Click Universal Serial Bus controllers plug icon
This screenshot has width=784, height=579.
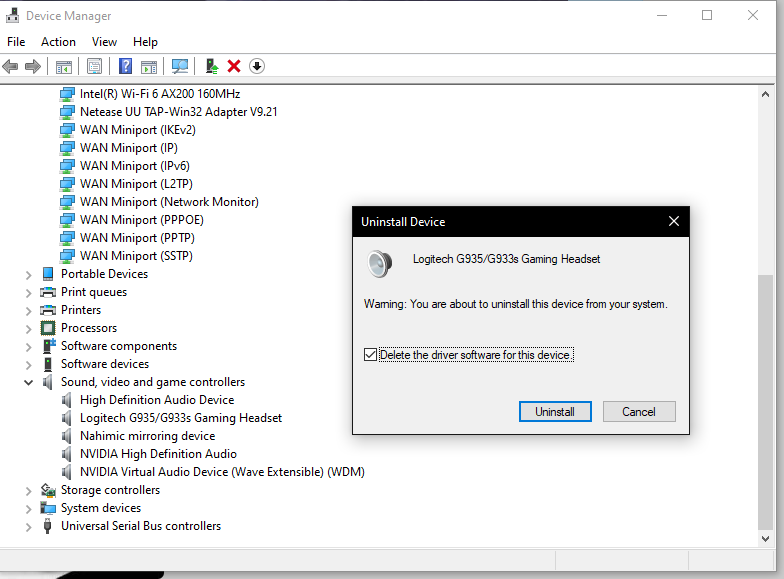(48, 526)
